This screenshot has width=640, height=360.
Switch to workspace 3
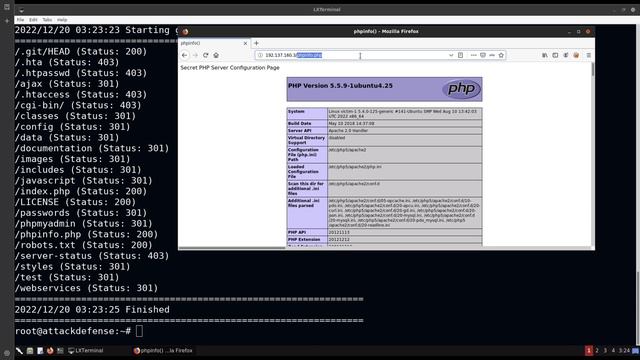[x=605, y=351]
